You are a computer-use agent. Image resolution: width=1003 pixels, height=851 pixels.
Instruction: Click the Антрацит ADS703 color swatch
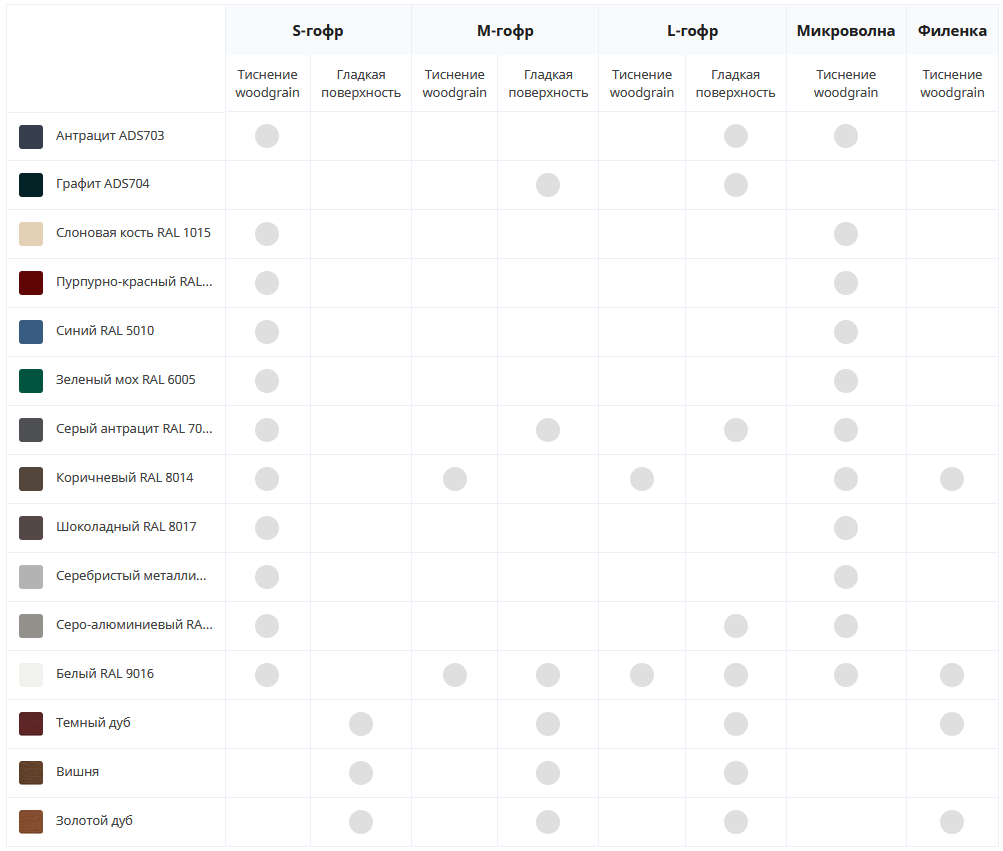[31, 136]
